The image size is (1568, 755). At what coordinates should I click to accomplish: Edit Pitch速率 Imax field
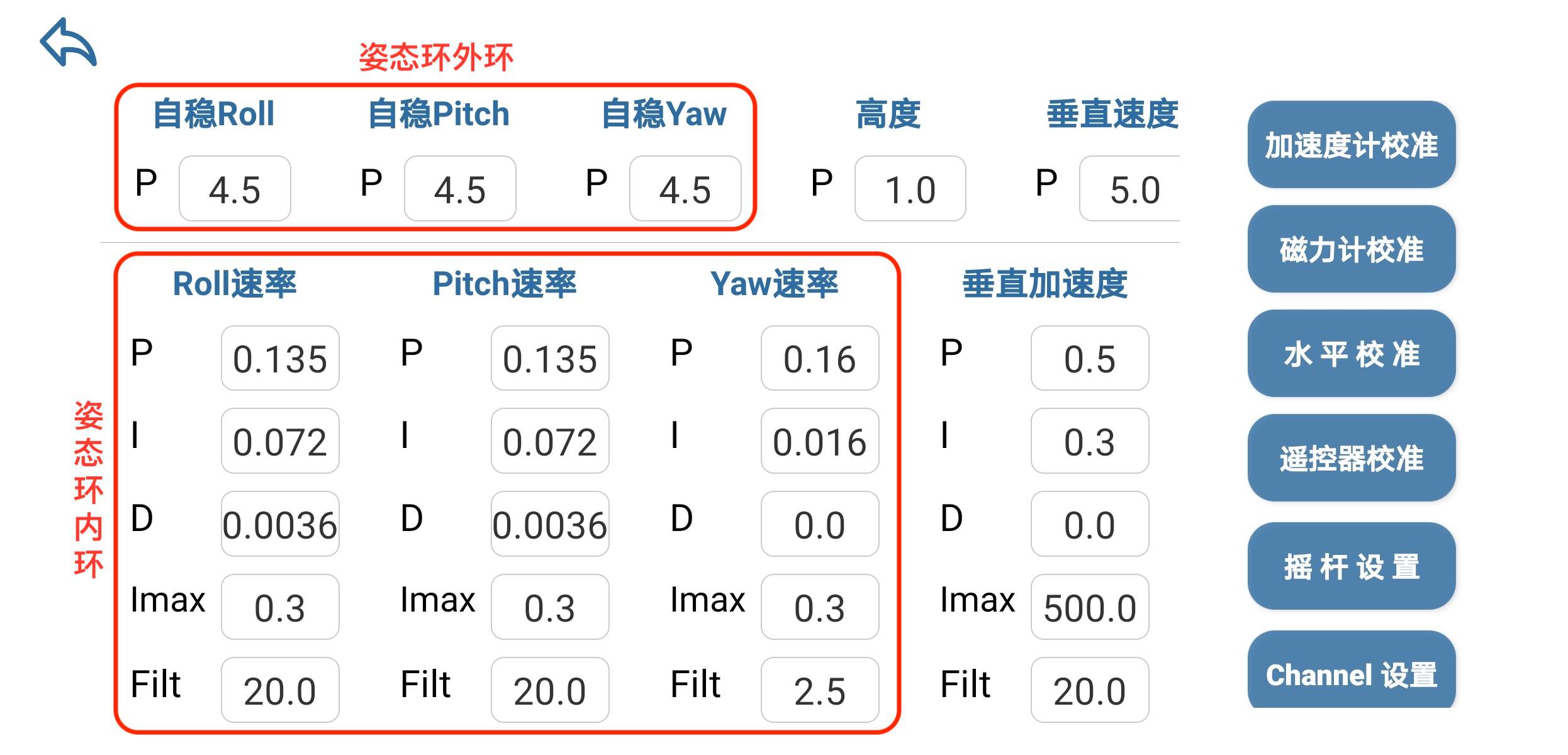550,607
